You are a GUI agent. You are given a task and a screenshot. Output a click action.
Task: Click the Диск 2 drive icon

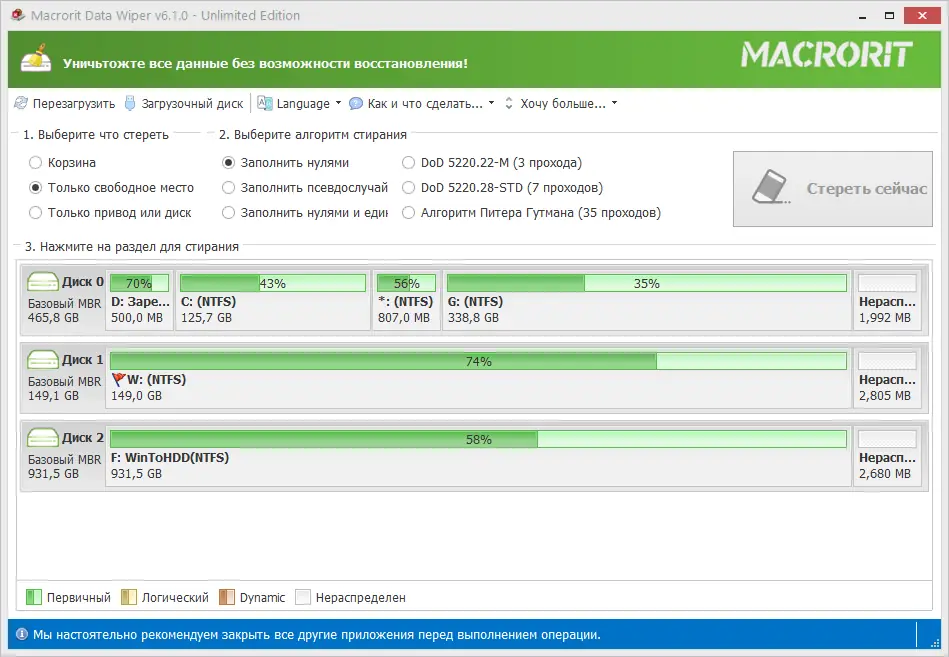[x=42, y=437]
